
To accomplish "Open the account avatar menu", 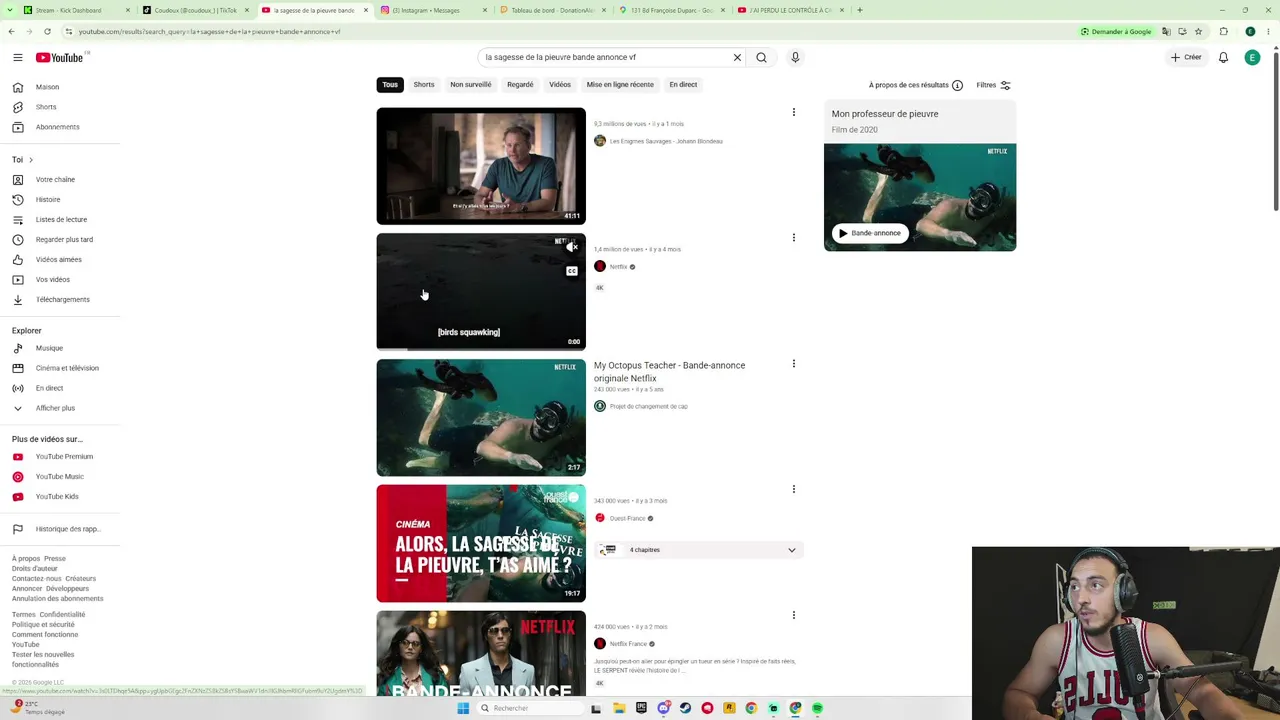I will (x=1252, y=57).
